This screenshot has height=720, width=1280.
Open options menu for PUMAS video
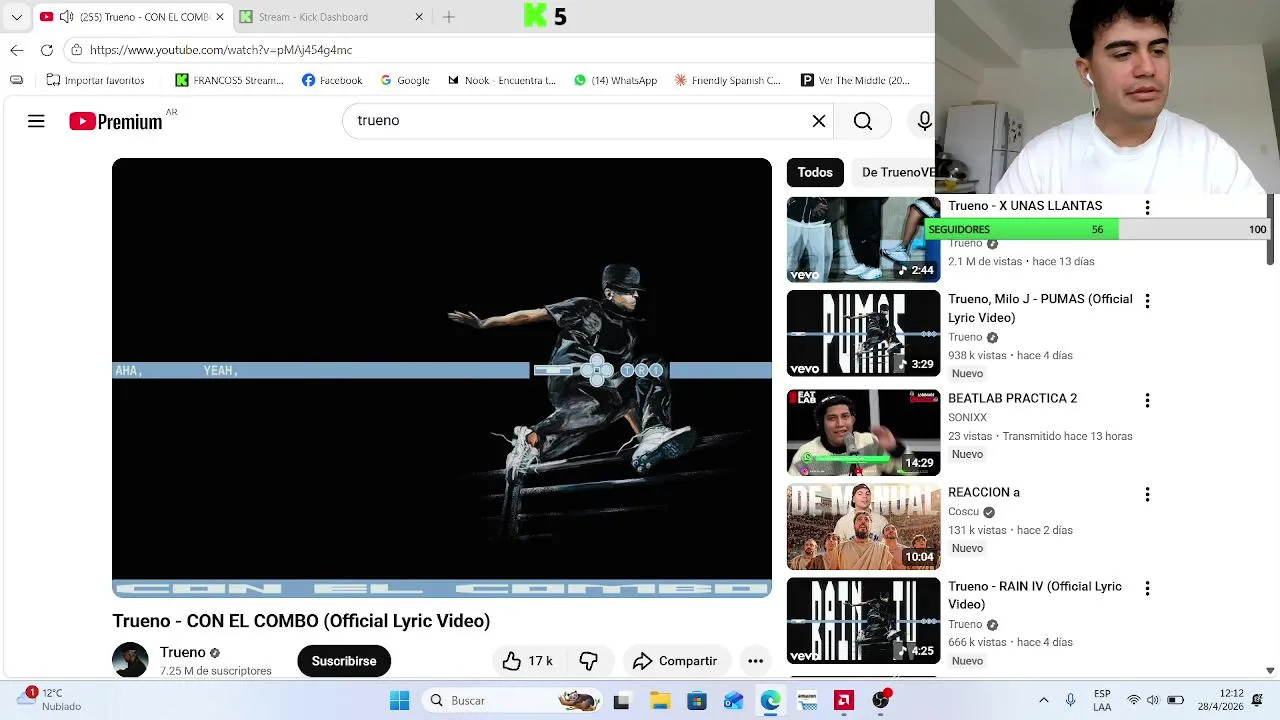pyautogui.click(x=1147, y=301)
